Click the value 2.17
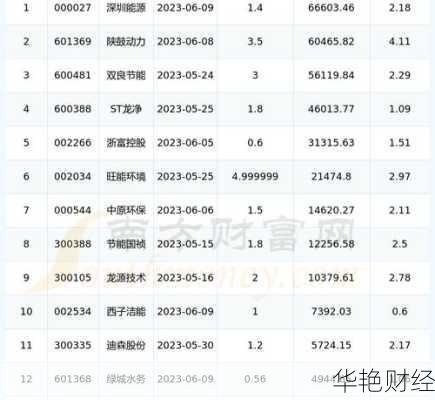Image resolution: width=435 pixels, height=400 pixels. click(x=399, y=345)
